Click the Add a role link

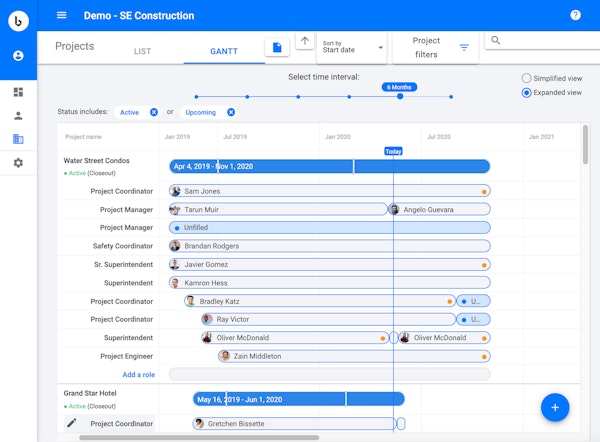[x=138, y=374]
